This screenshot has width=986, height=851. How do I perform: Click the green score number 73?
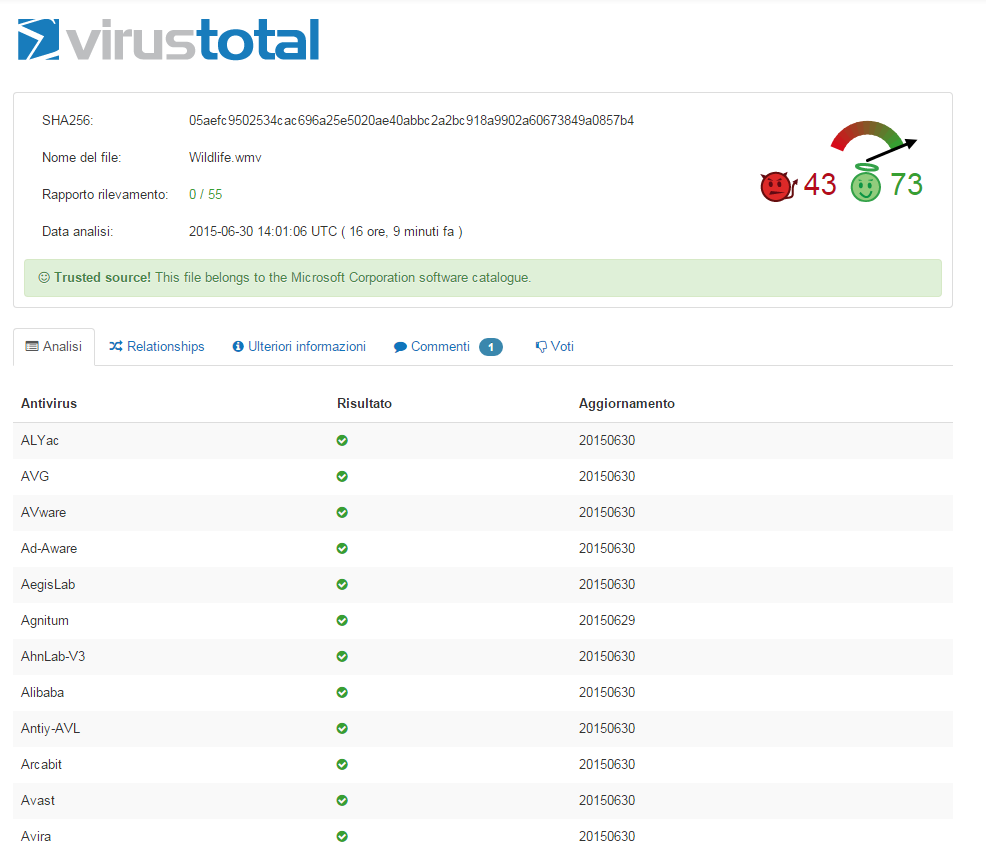click(906, 185)
